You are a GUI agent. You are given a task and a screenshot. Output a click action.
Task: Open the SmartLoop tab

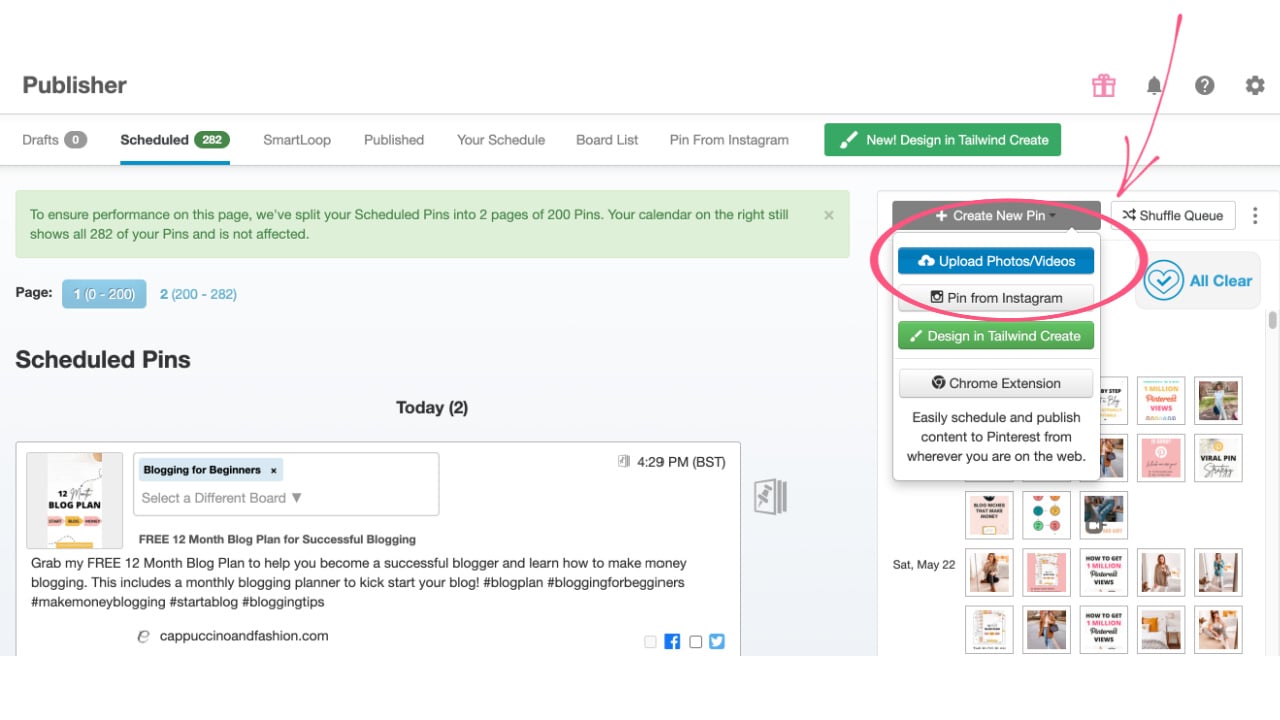[x=297, y=140]
